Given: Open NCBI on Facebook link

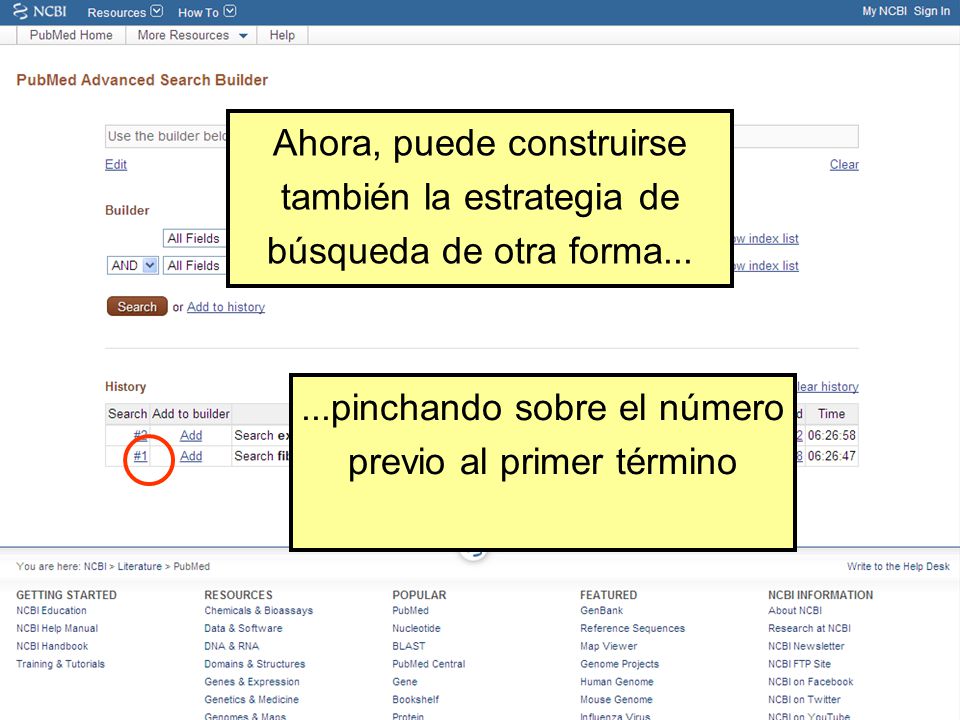Looking at the screenshot, I should click(x=811, y=681).
